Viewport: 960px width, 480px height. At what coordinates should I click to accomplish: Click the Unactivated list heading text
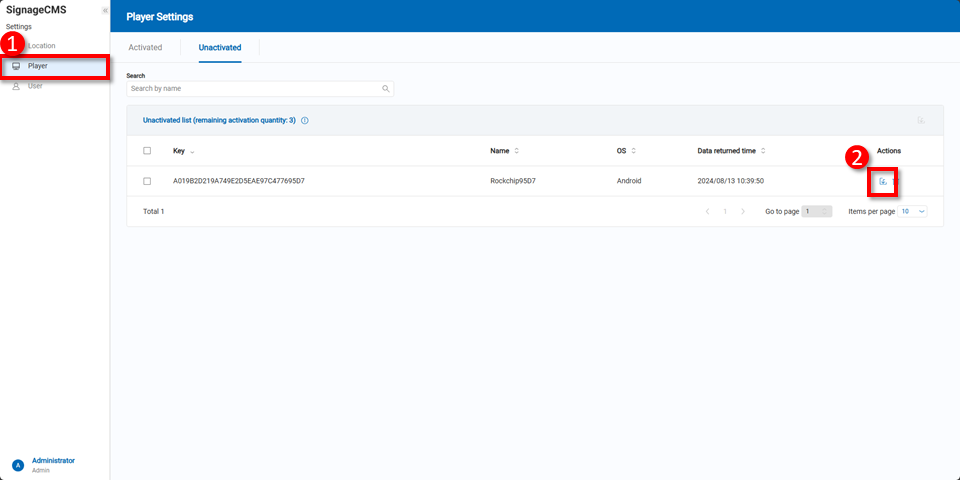[219, 121]
